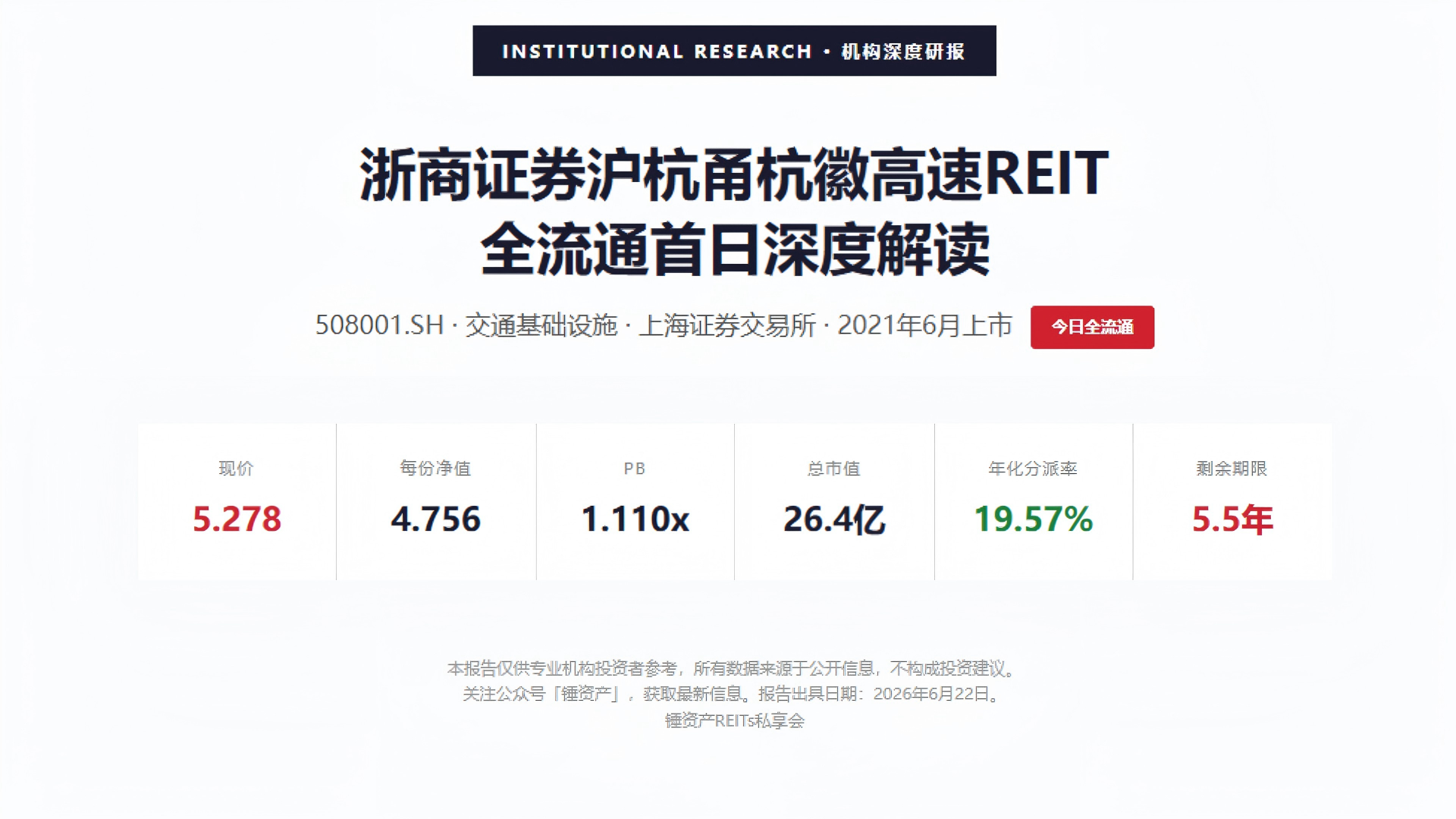Image resolution: width=1456 pixels, height=819 pixels.
Task: Click the price value 5.278
Action: (237, 519)
